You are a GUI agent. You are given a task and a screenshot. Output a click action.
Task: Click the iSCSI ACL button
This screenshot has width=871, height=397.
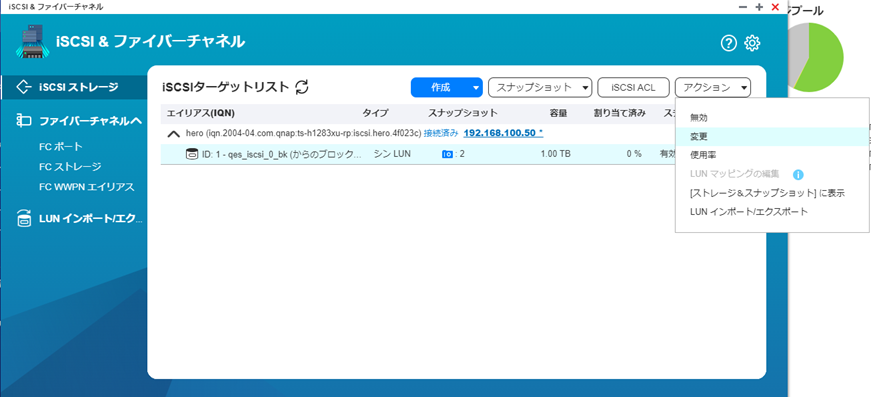(x=633, y=87)
